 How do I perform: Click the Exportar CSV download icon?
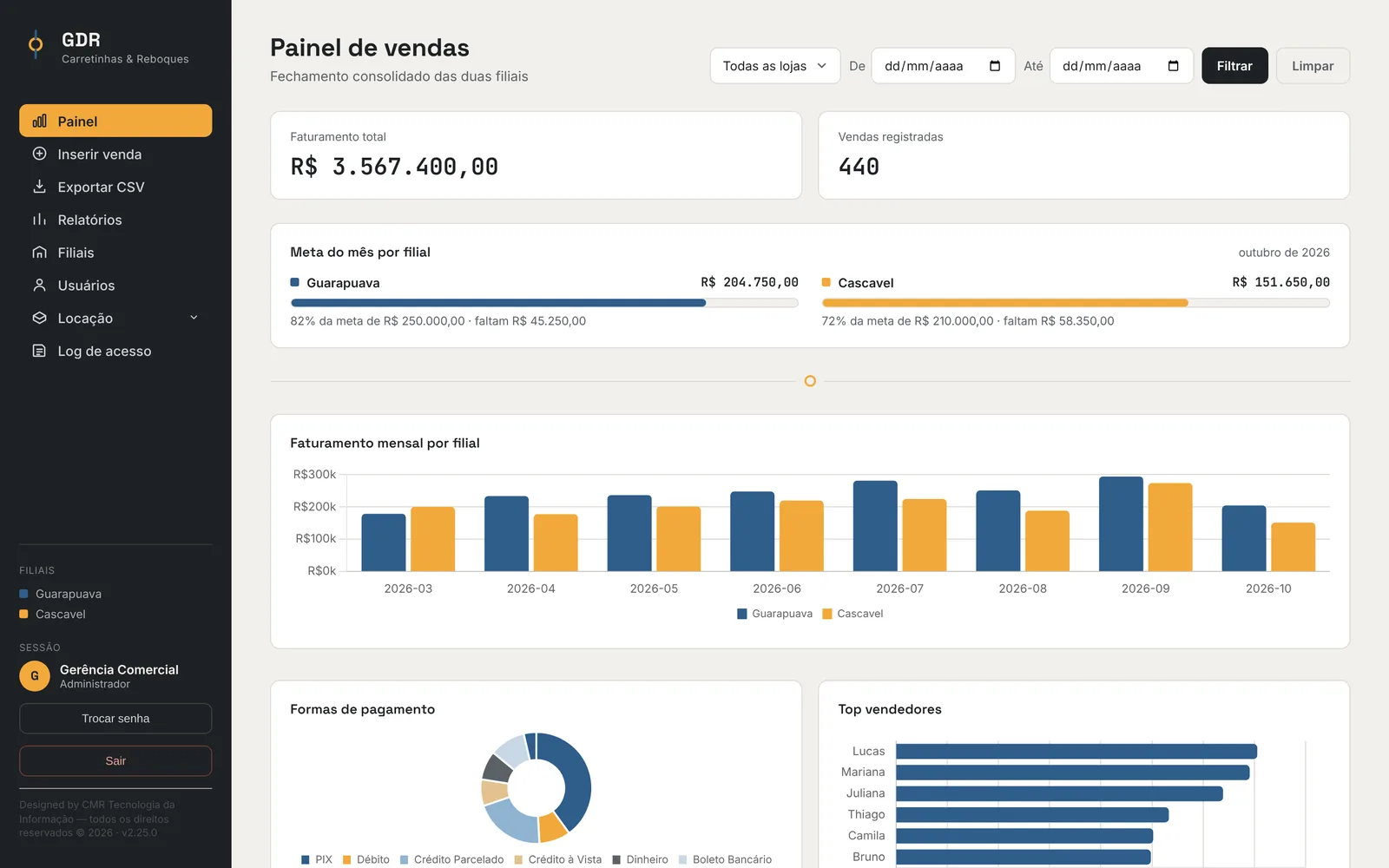coord(39,187)
